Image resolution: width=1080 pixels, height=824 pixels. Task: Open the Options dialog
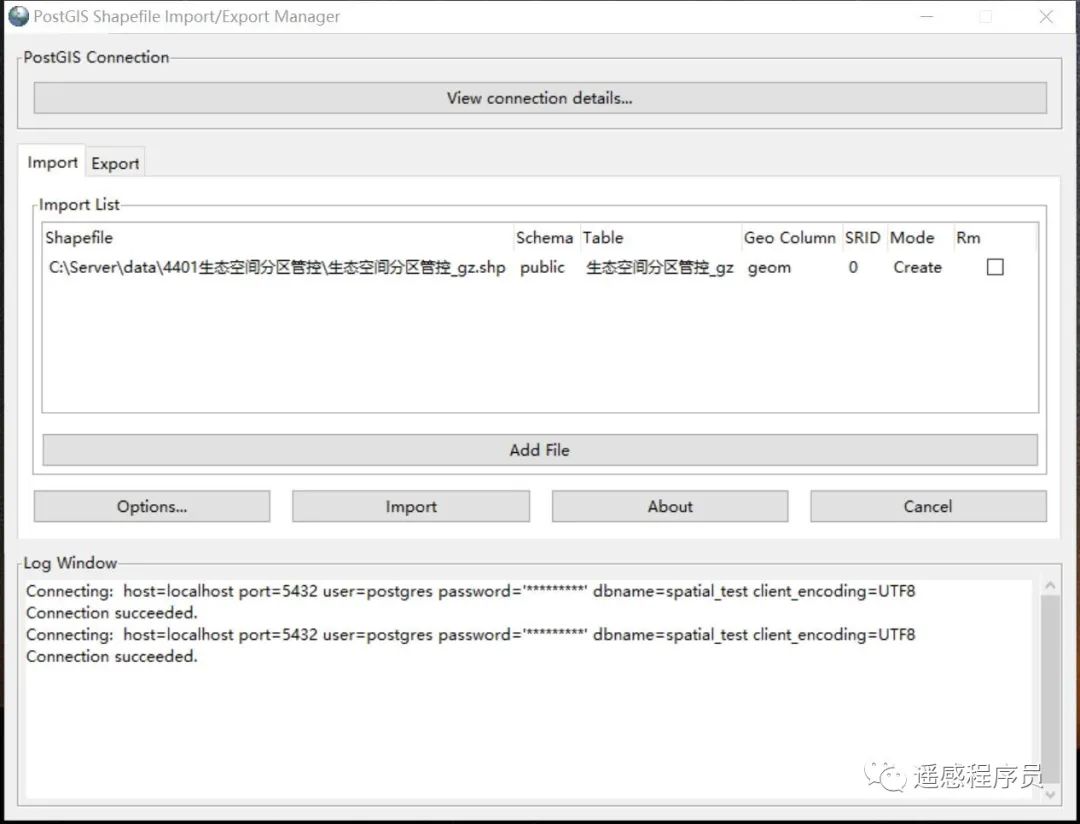pyautogui.click(x=152, y=506)
